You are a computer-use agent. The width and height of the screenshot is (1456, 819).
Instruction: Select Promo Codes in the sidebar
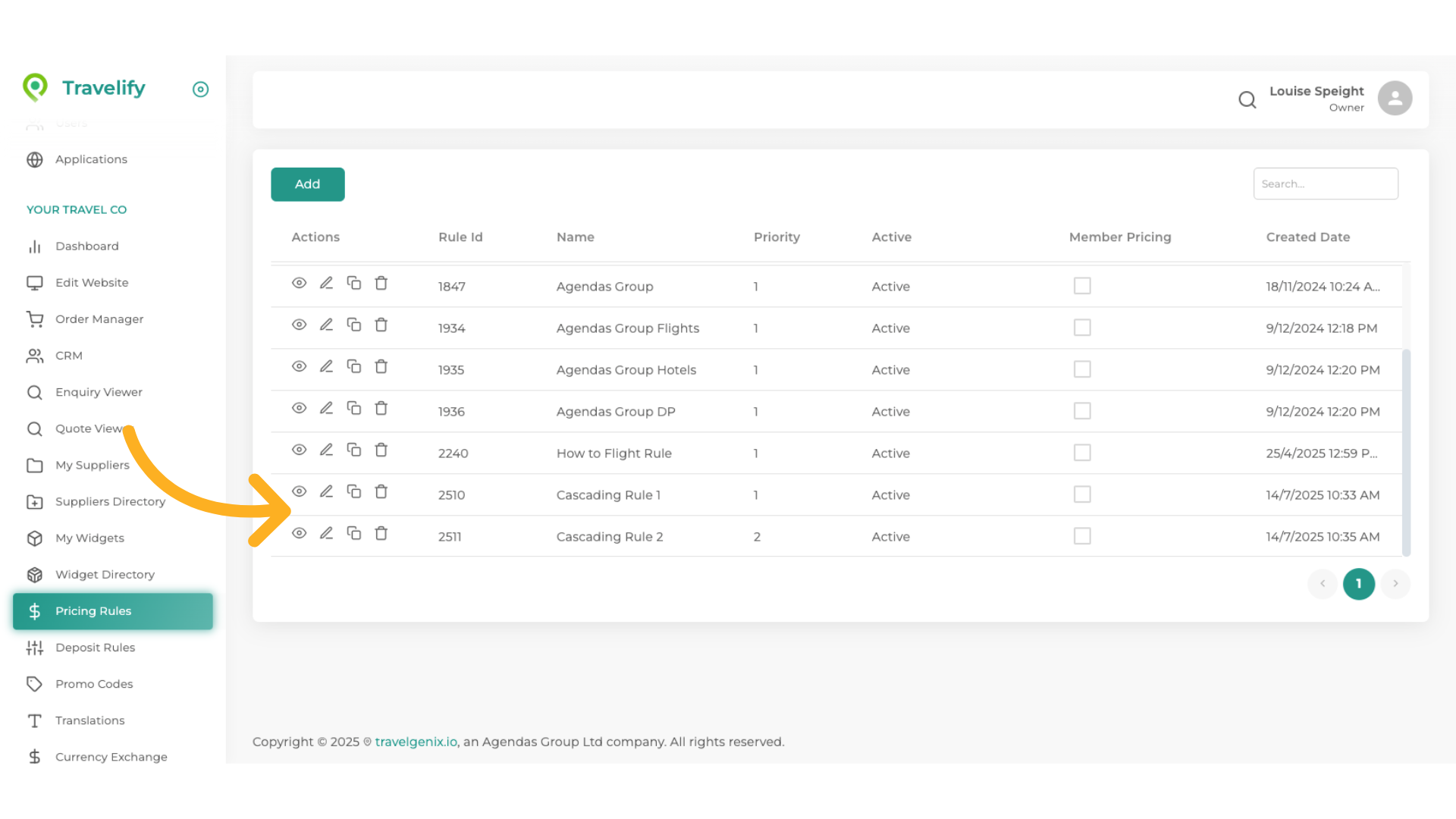94,684
